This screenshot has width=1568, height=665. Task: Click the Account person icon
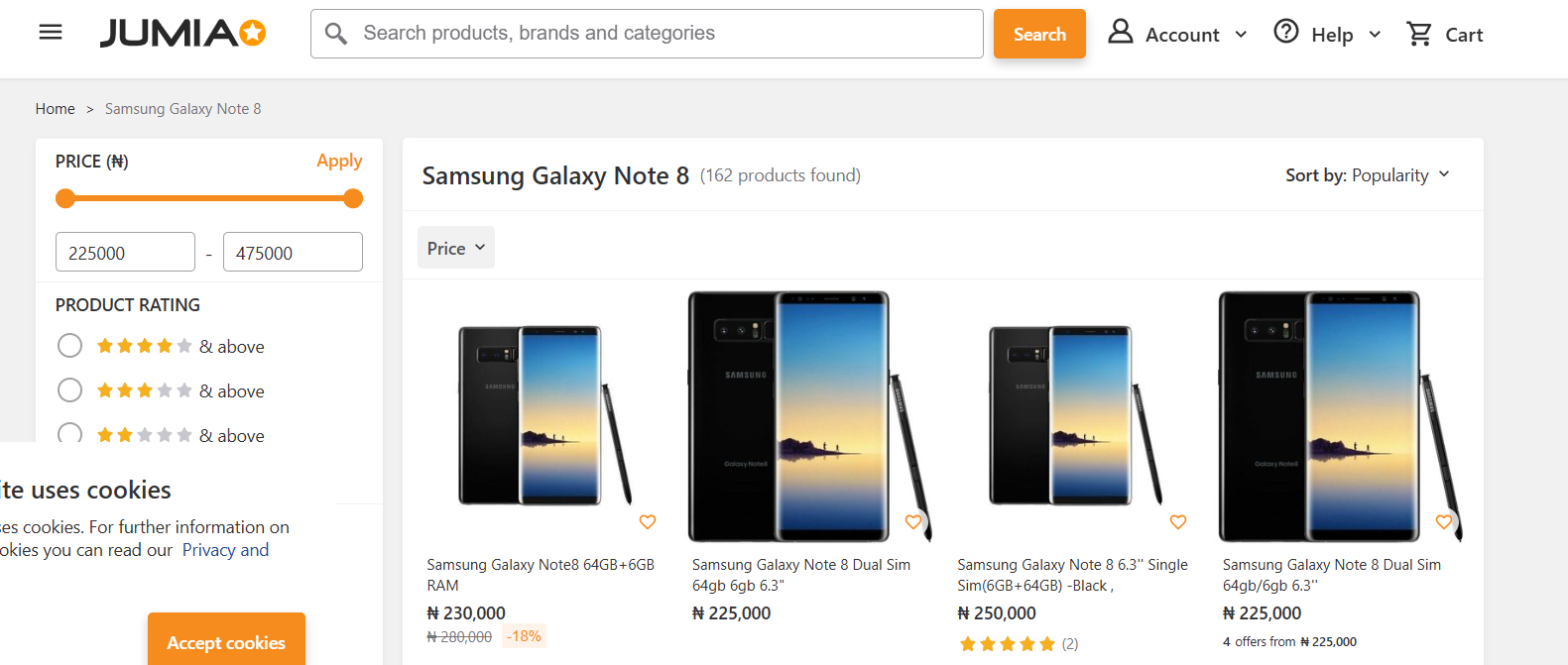pyautogui.click(x=1121, y=32)
